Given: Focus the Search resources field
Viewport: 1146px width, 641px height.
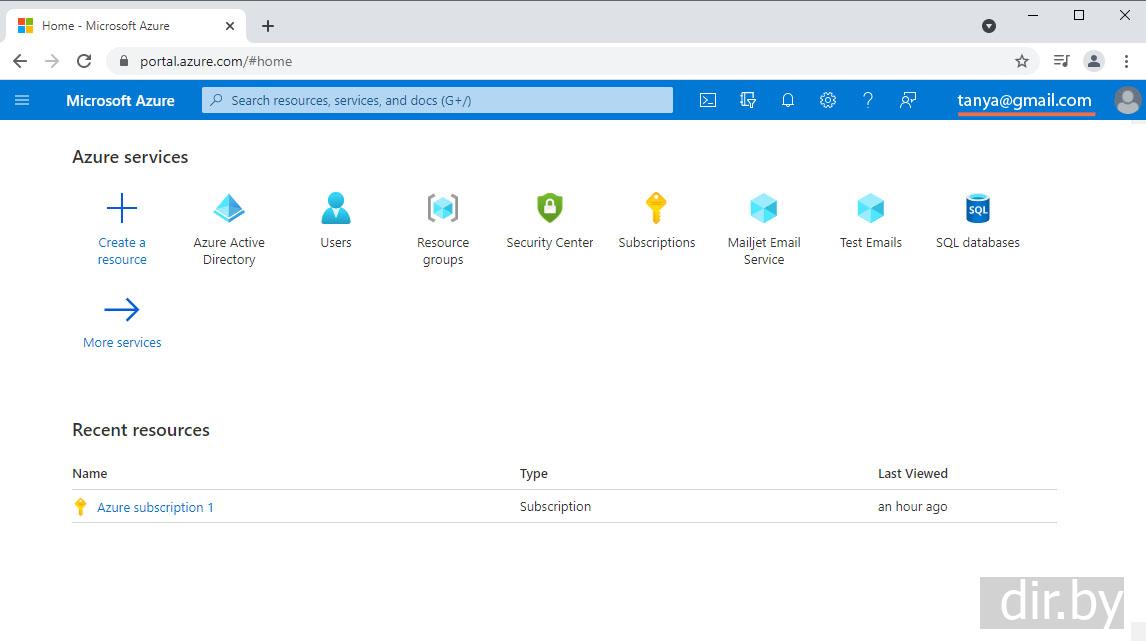Looking at the screenshot, I should (x=437, y=100).
